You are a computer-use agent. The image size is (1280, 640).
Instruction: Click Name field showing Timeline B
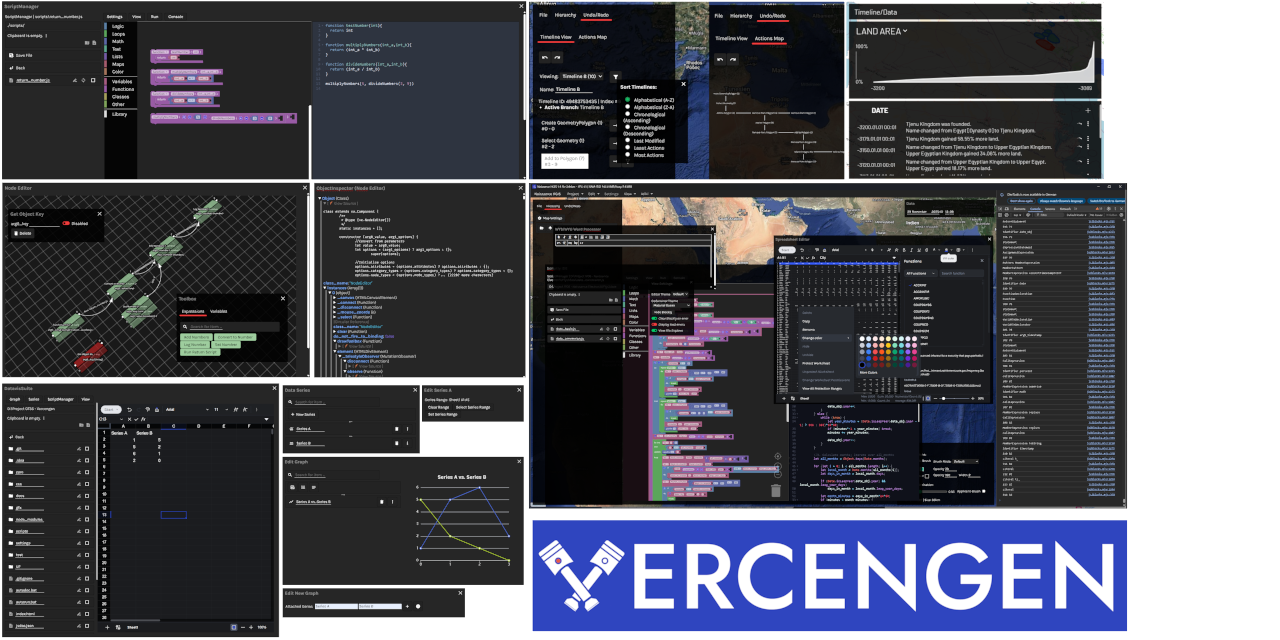click(x=574, y=89)
